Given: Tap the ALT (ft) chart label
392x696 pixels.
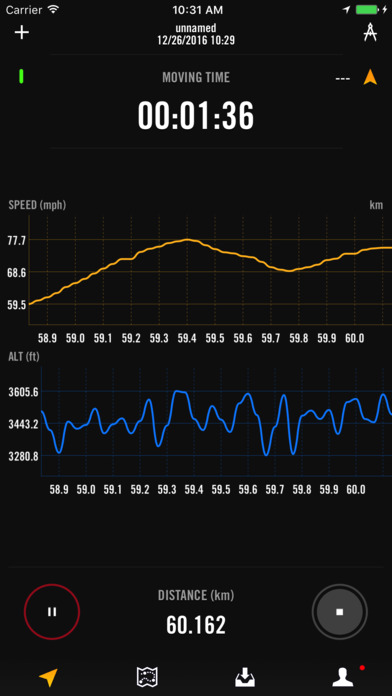Looking at the screenshot, I should [x=25, y=356].
